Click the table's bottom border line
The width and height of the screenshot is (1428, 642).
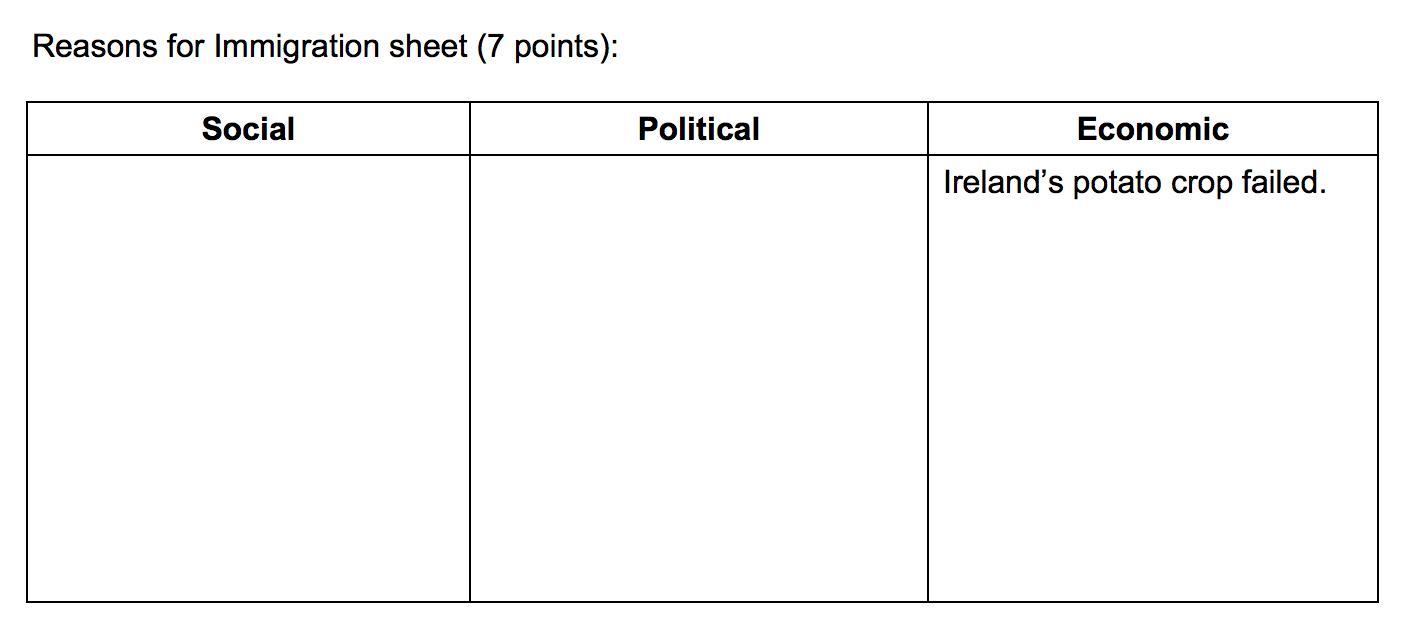tap(702, 601)
